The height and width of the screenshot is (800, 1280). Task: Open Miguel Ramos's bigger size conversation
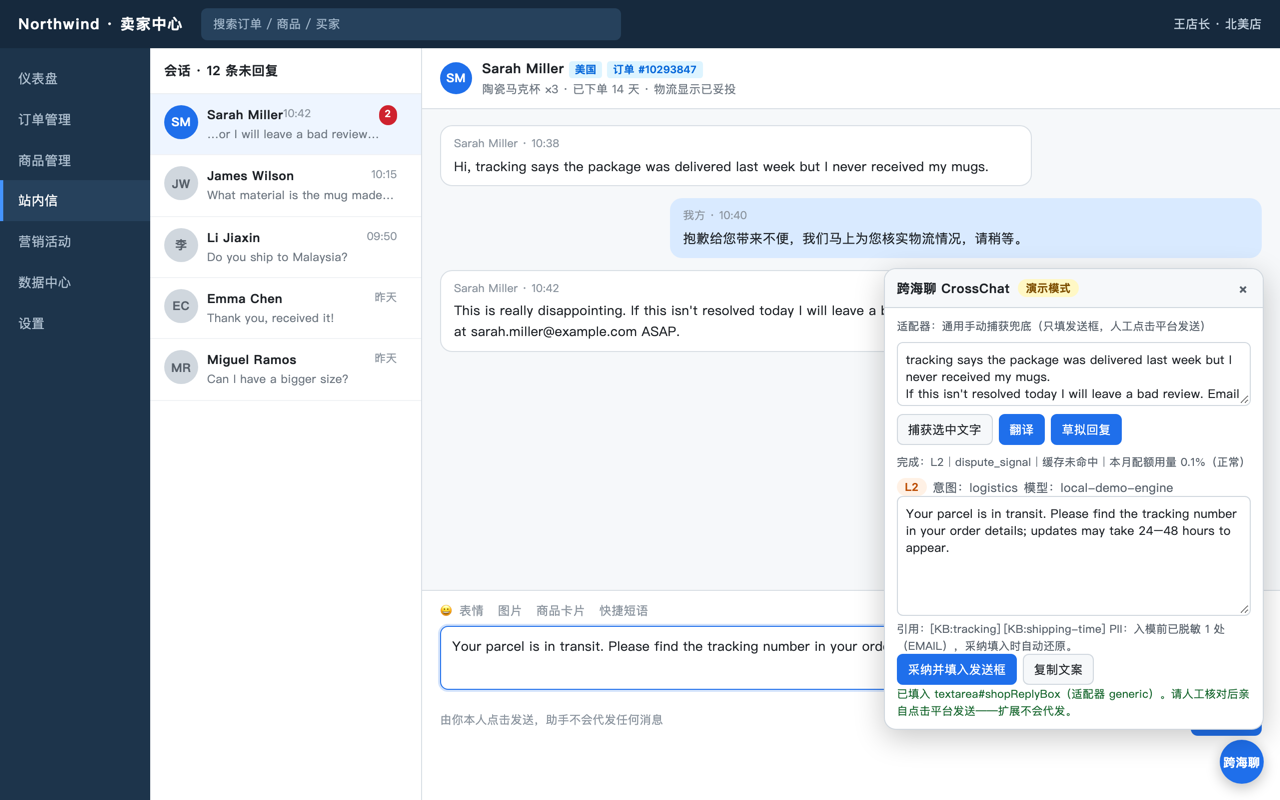coord(286,368)
